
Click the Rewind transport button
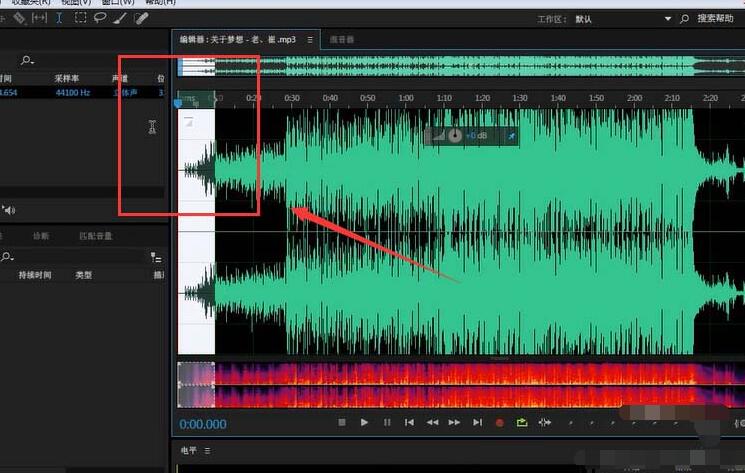pos(432,423)
